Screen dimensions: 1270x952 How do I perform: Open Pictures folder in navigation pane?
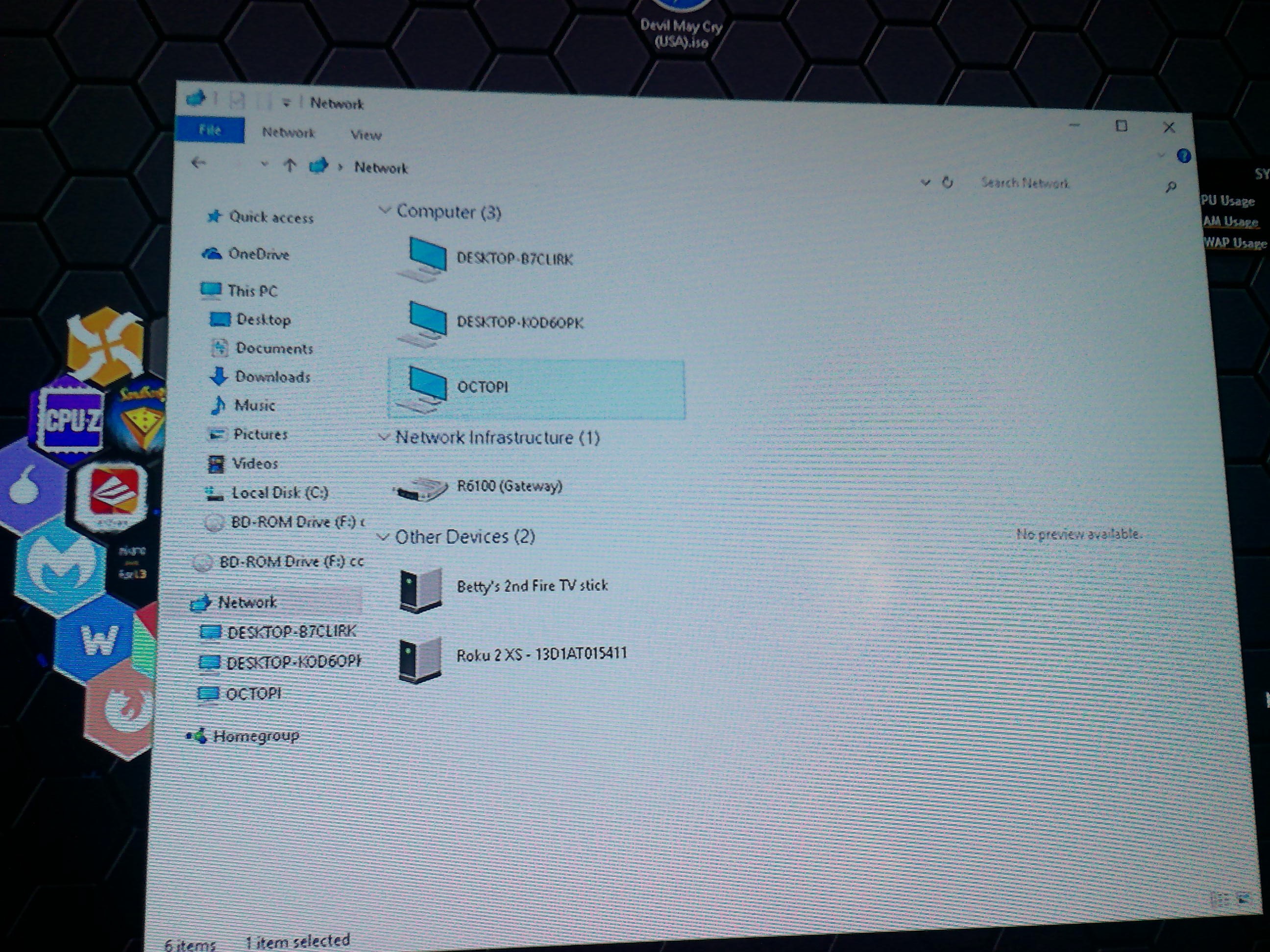pos(247,434)
